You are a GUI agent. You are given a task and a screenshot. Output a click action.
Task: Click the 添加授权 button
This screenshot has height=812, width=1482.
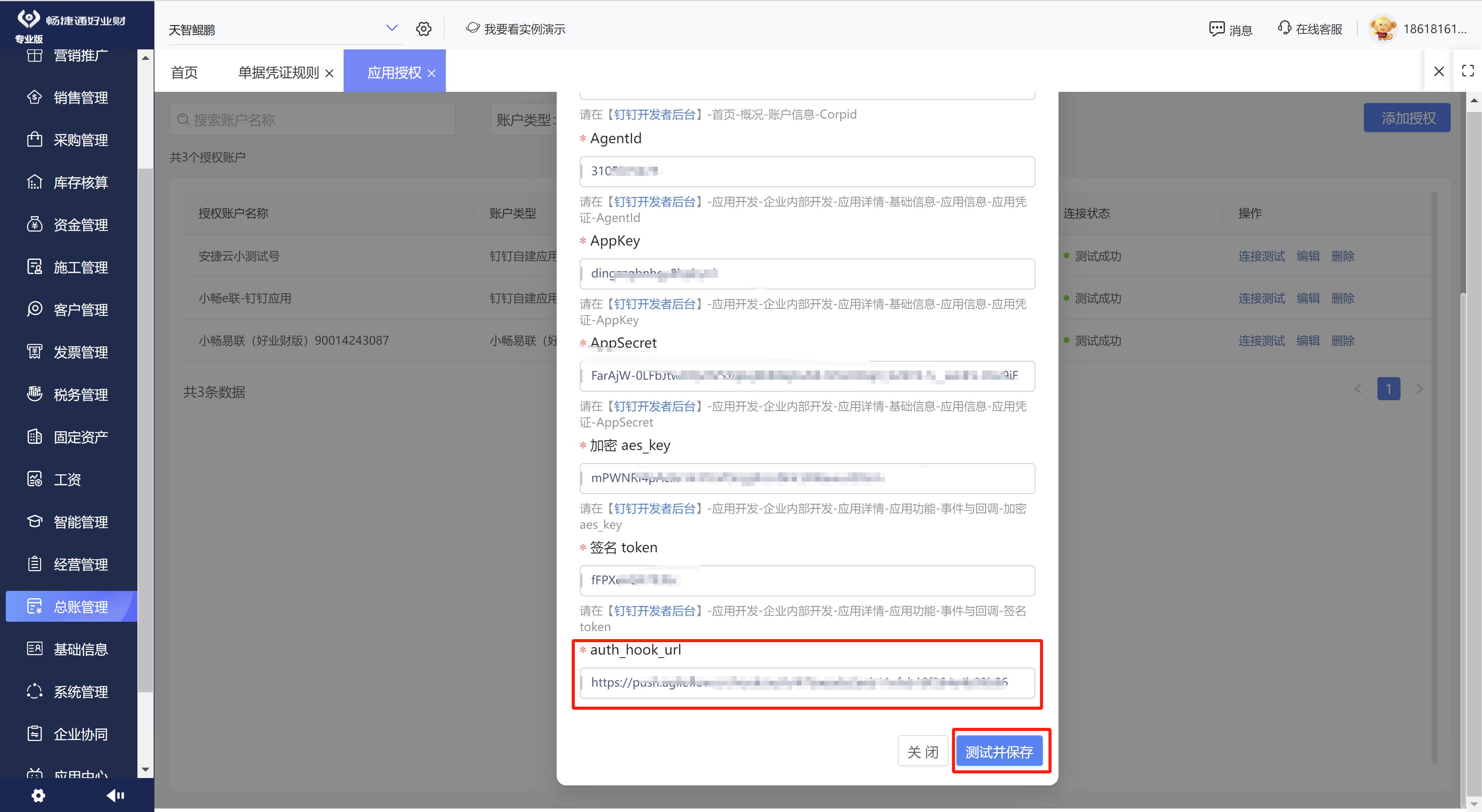(1407, 118)
